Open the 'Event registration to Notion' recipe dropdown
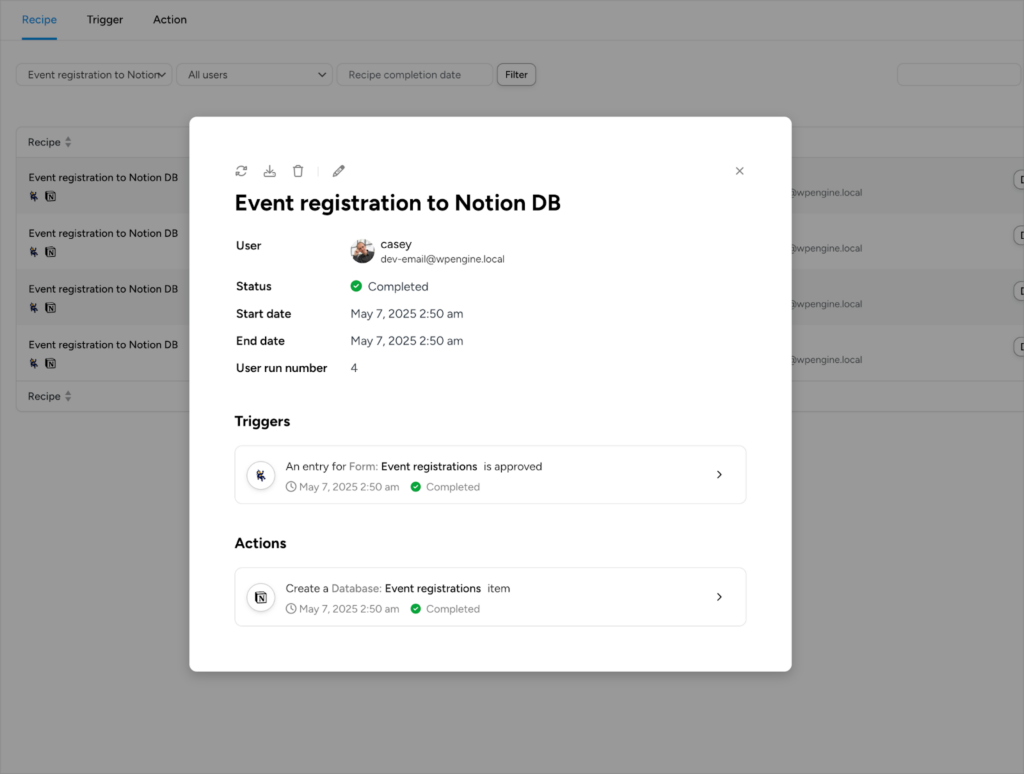The image size is (1024, 774). click(x=94, y=75)
